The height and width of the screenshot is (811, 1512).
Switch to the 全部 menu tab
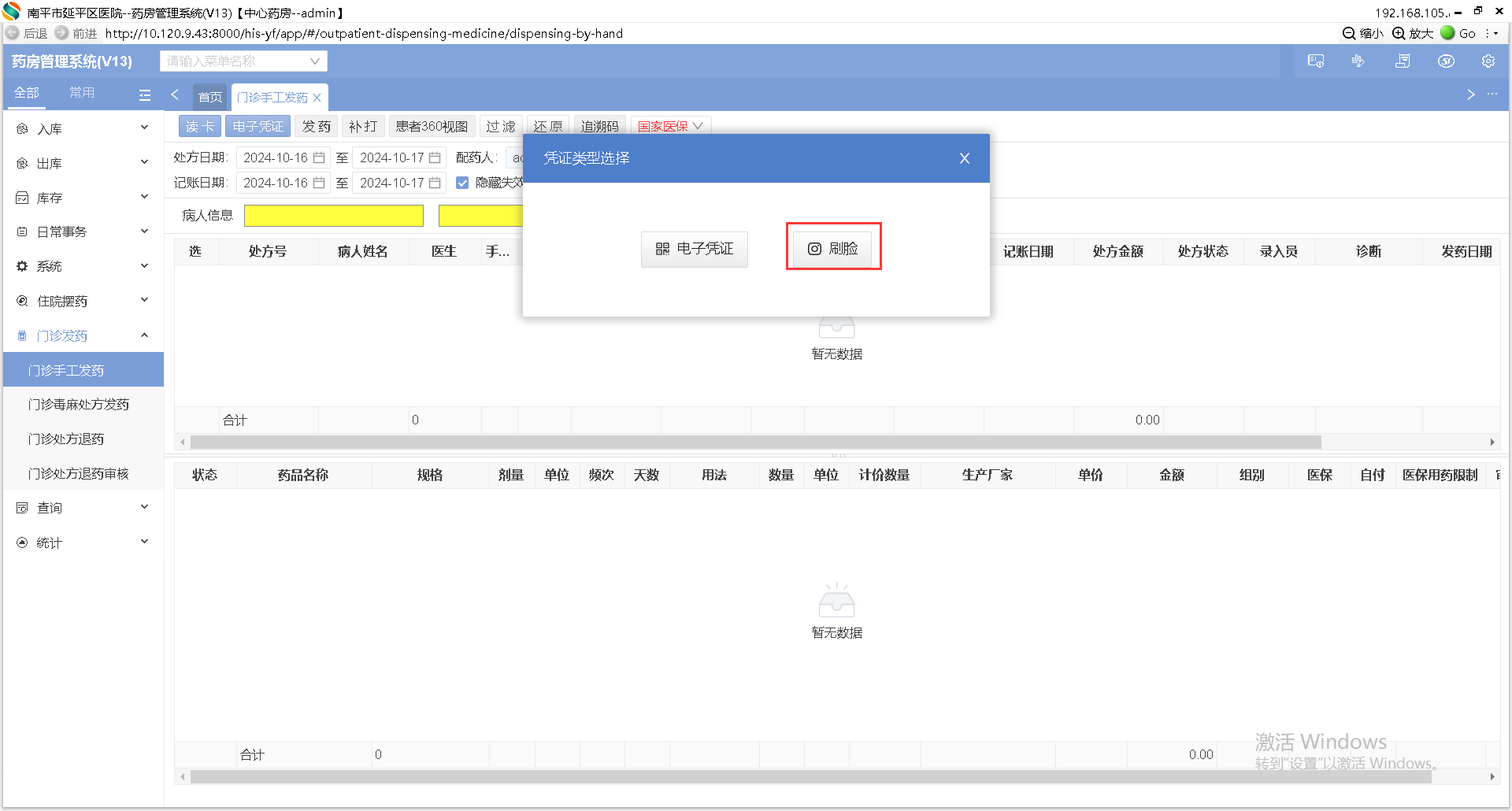coord(27,93)
